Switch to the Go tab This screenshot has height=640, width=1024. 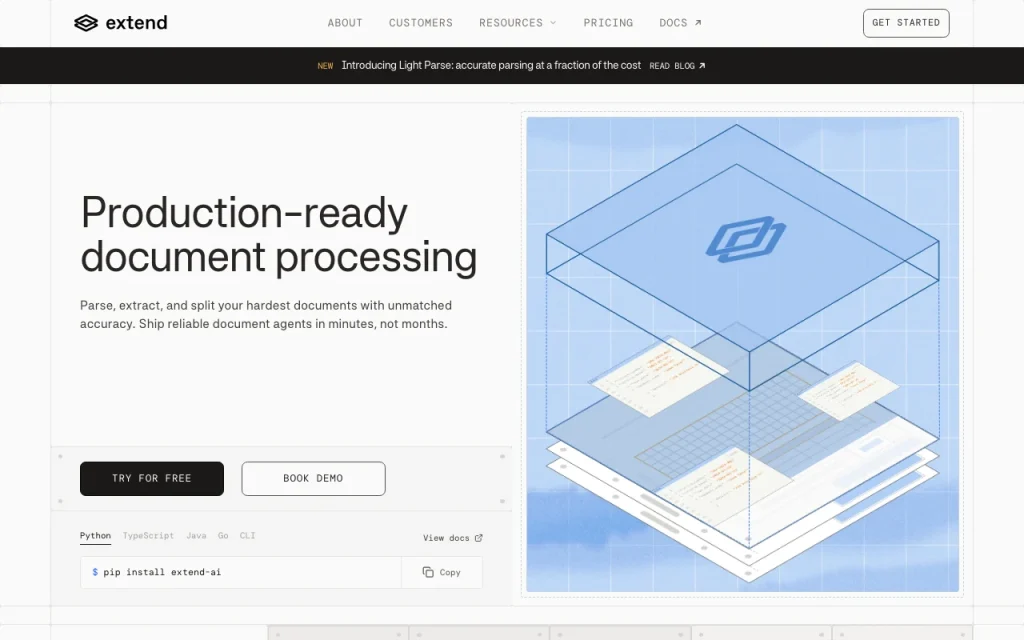coord(223,536)
